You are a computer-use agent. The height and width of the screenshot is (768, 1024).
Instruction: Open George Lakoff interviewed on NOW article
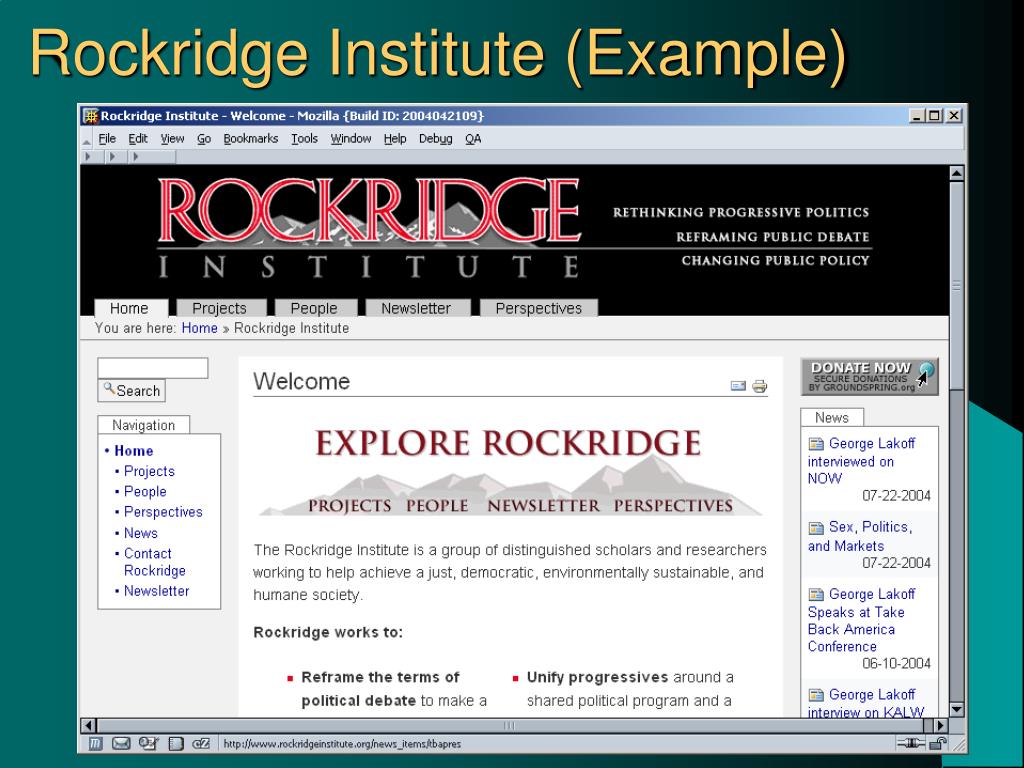pos(861,461)
